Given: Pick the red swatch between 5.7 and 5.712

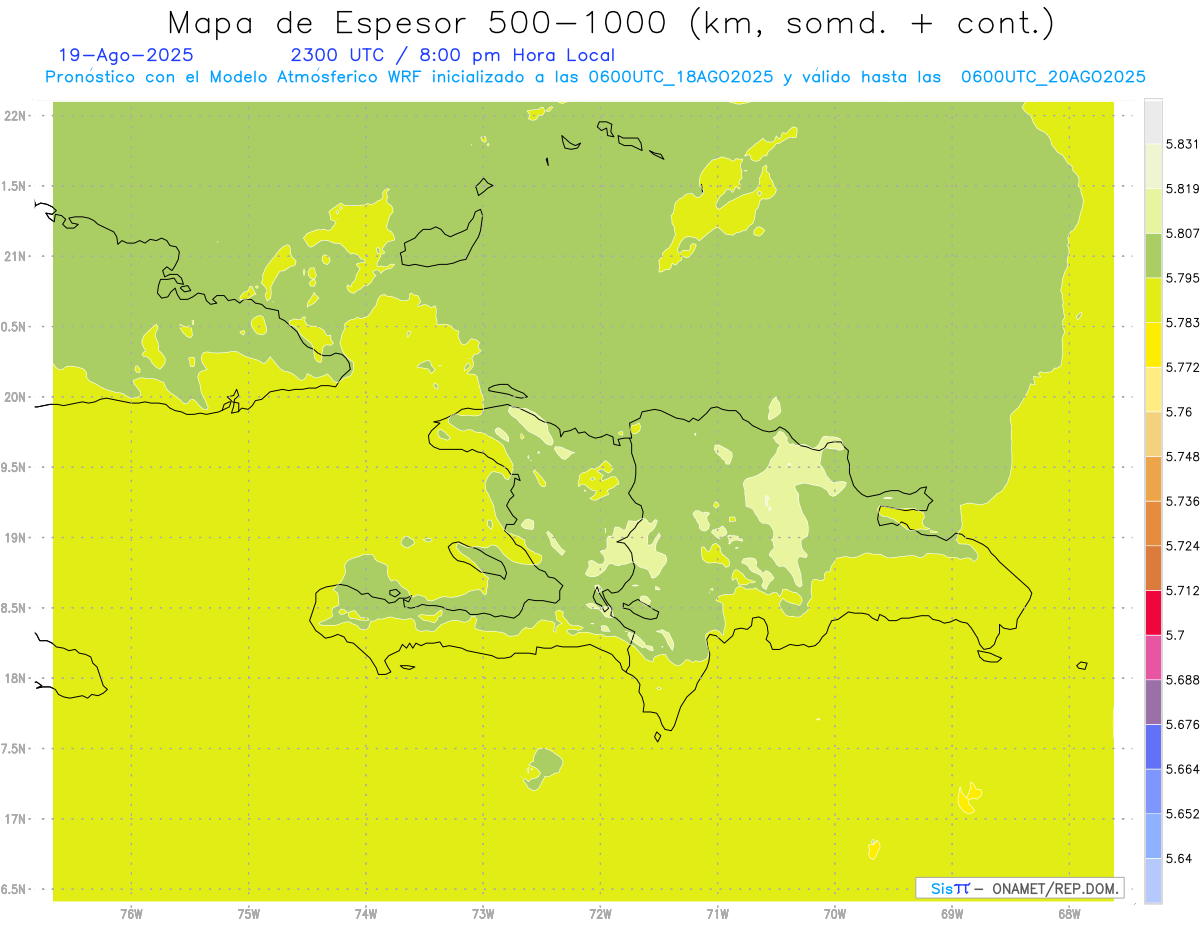Looking at the screenshot, I should pyautogui.click(x=1153, y=612).
